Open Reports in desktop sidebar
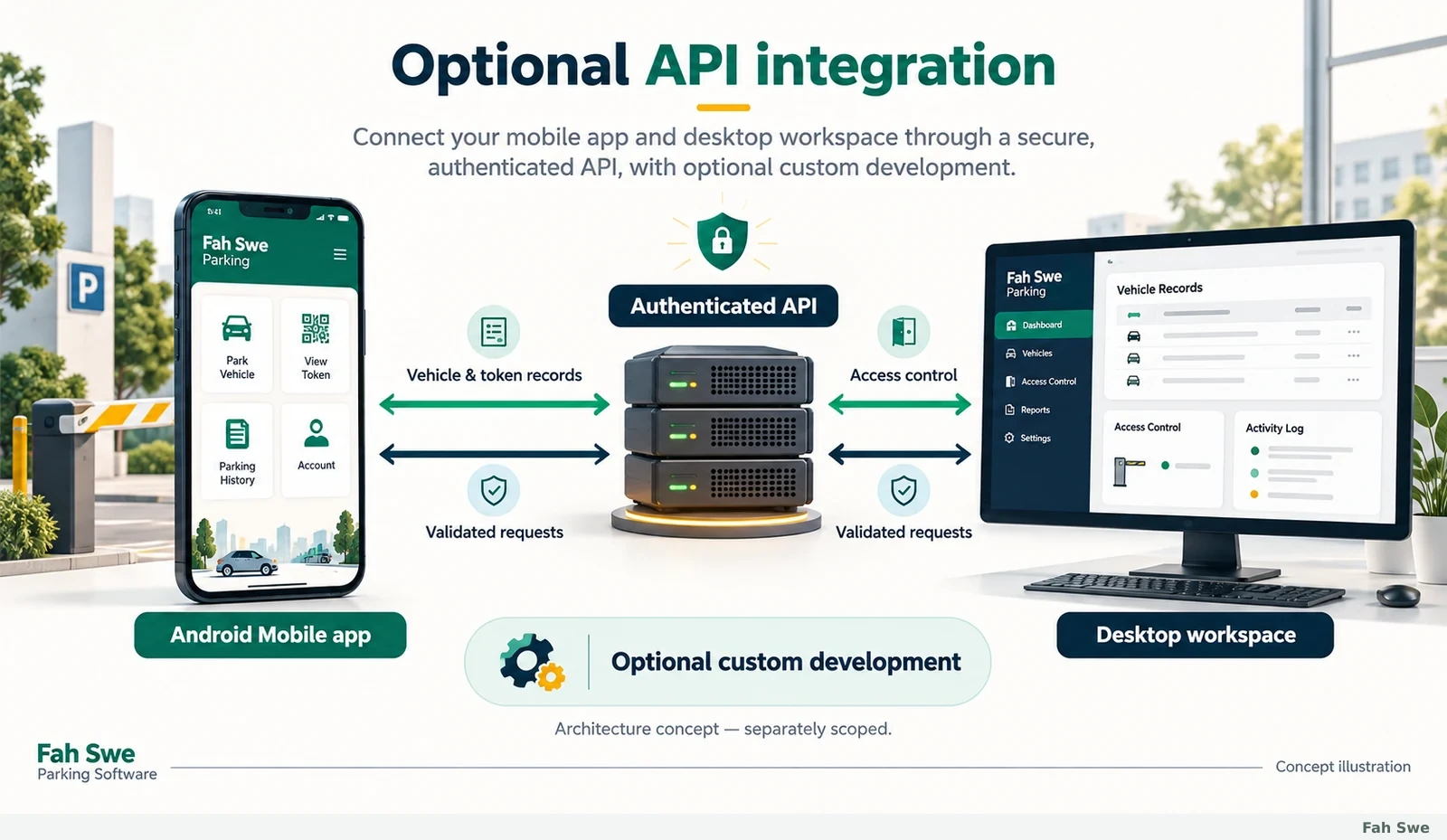 [1027, 410]
